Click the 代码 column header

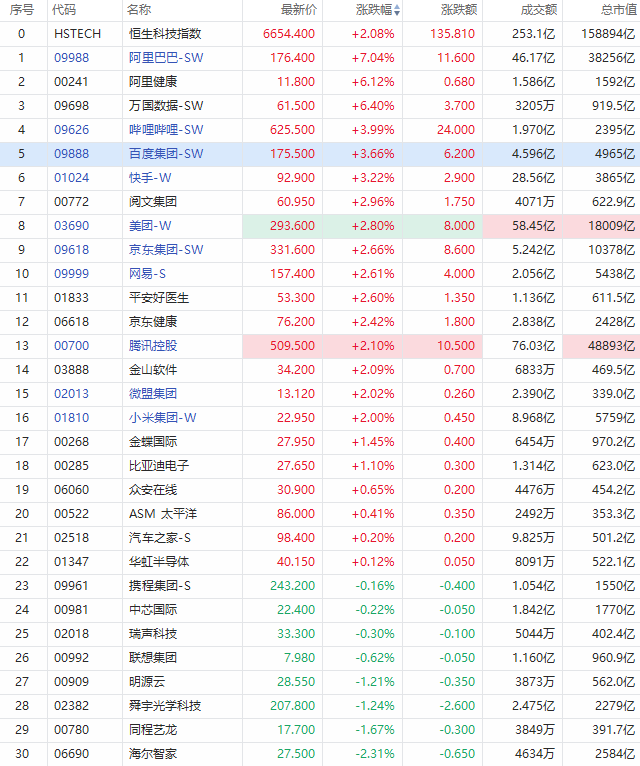coord(64,10)
